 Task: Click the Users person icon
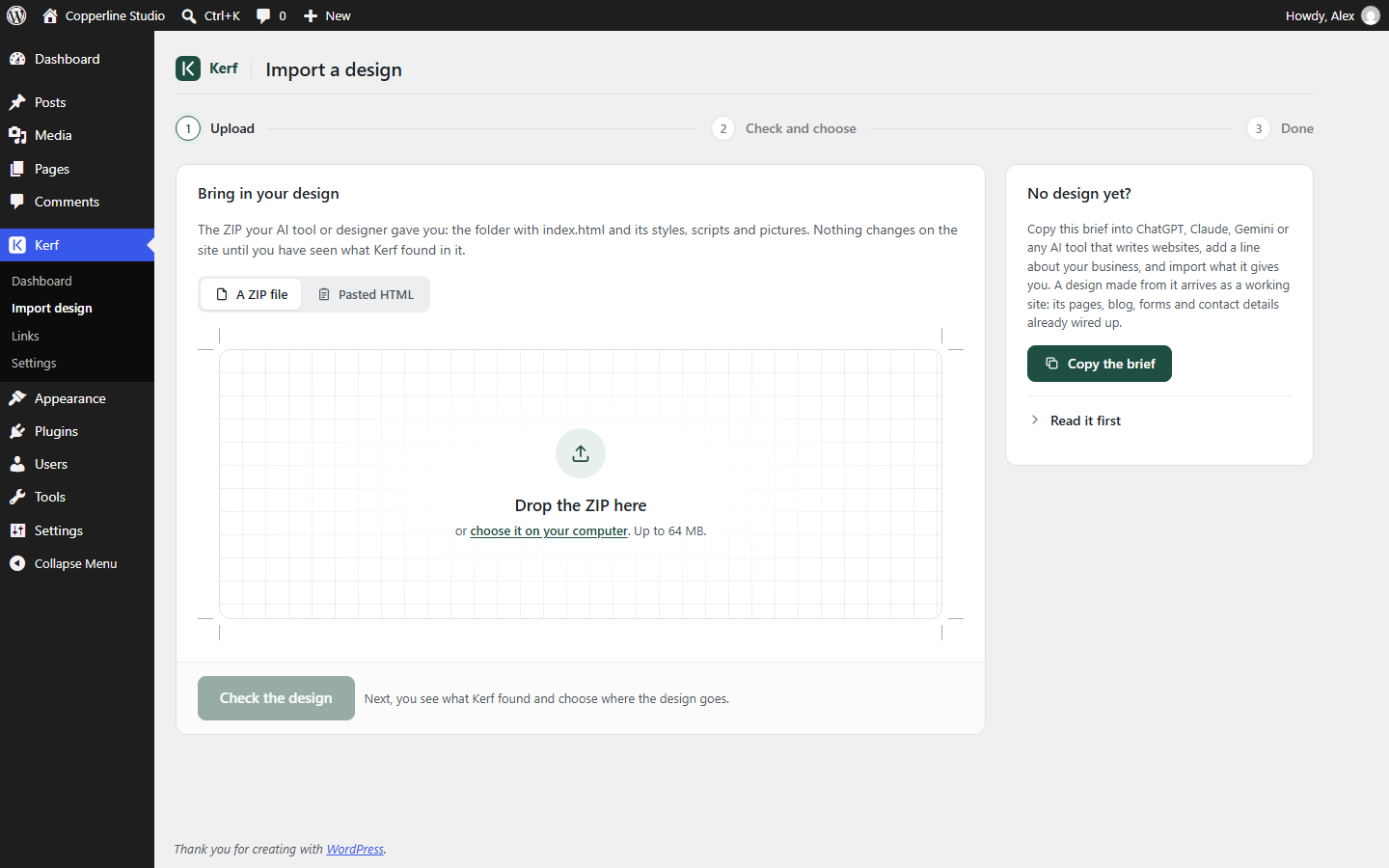(17, 464)
